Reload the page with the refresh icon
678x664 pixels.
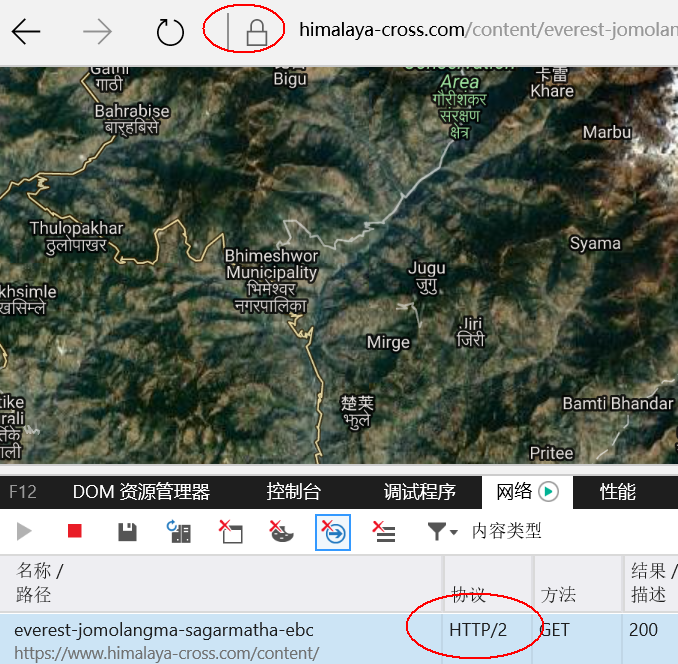170,32
